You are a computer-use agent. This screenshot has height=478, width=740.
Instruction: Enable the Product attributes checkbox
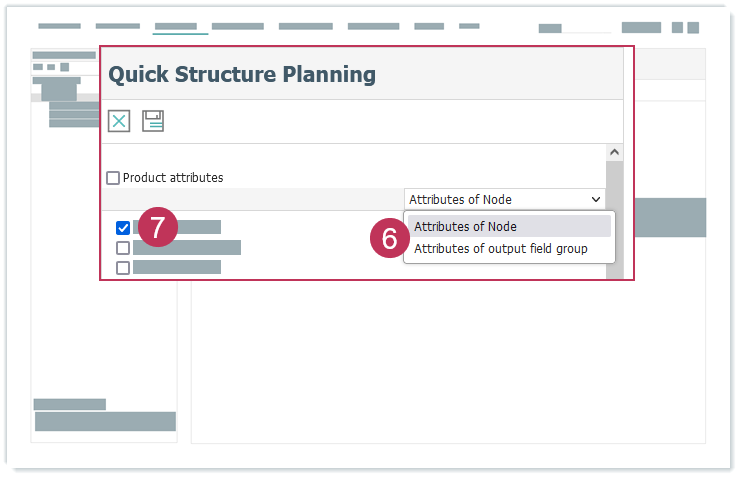(x=113, y=178)
